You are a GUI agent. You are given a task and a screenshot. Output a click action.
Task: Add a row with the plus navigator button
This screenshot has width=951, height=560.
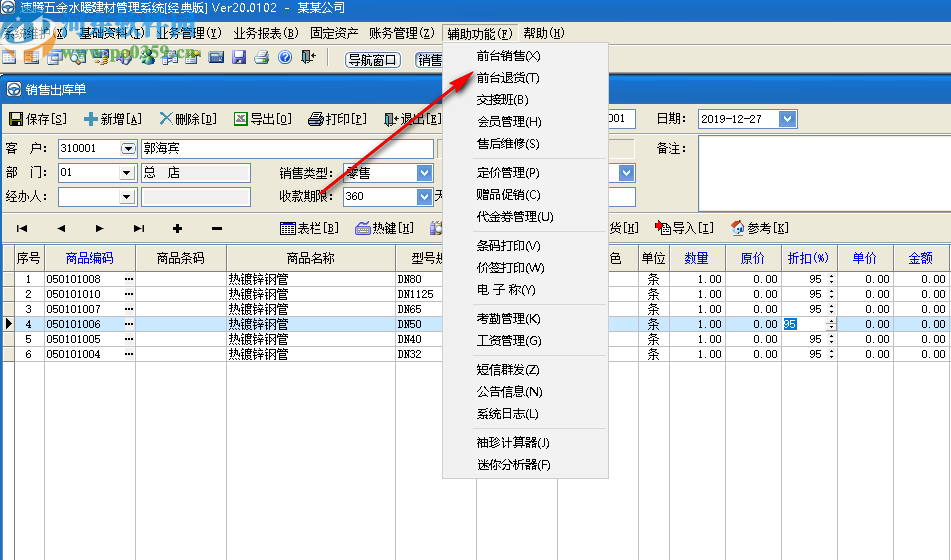[x=177, y=228]
